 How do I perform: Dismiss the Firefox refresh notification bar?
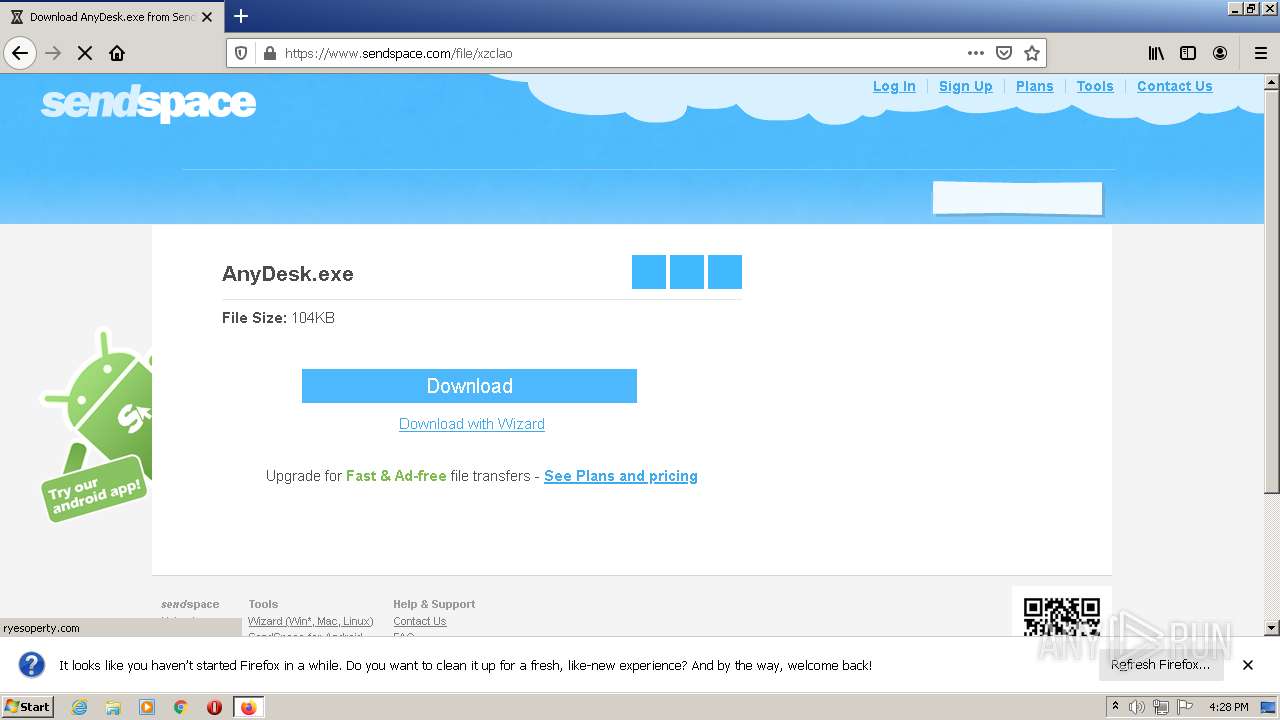[1248, 665]
